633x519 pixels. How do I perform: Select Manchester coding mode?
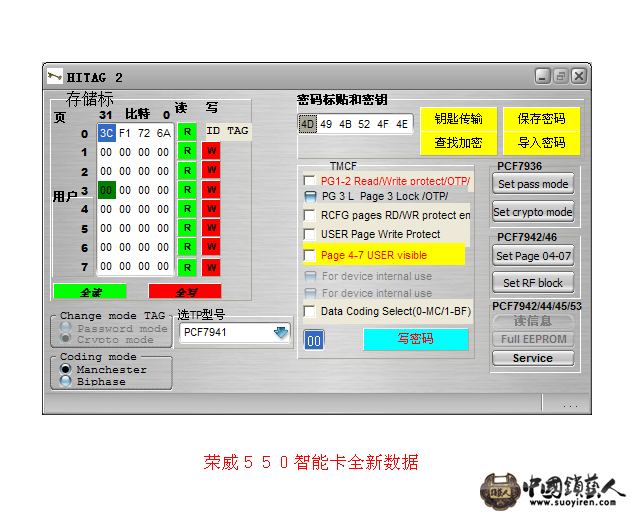[x=65, y=369]
